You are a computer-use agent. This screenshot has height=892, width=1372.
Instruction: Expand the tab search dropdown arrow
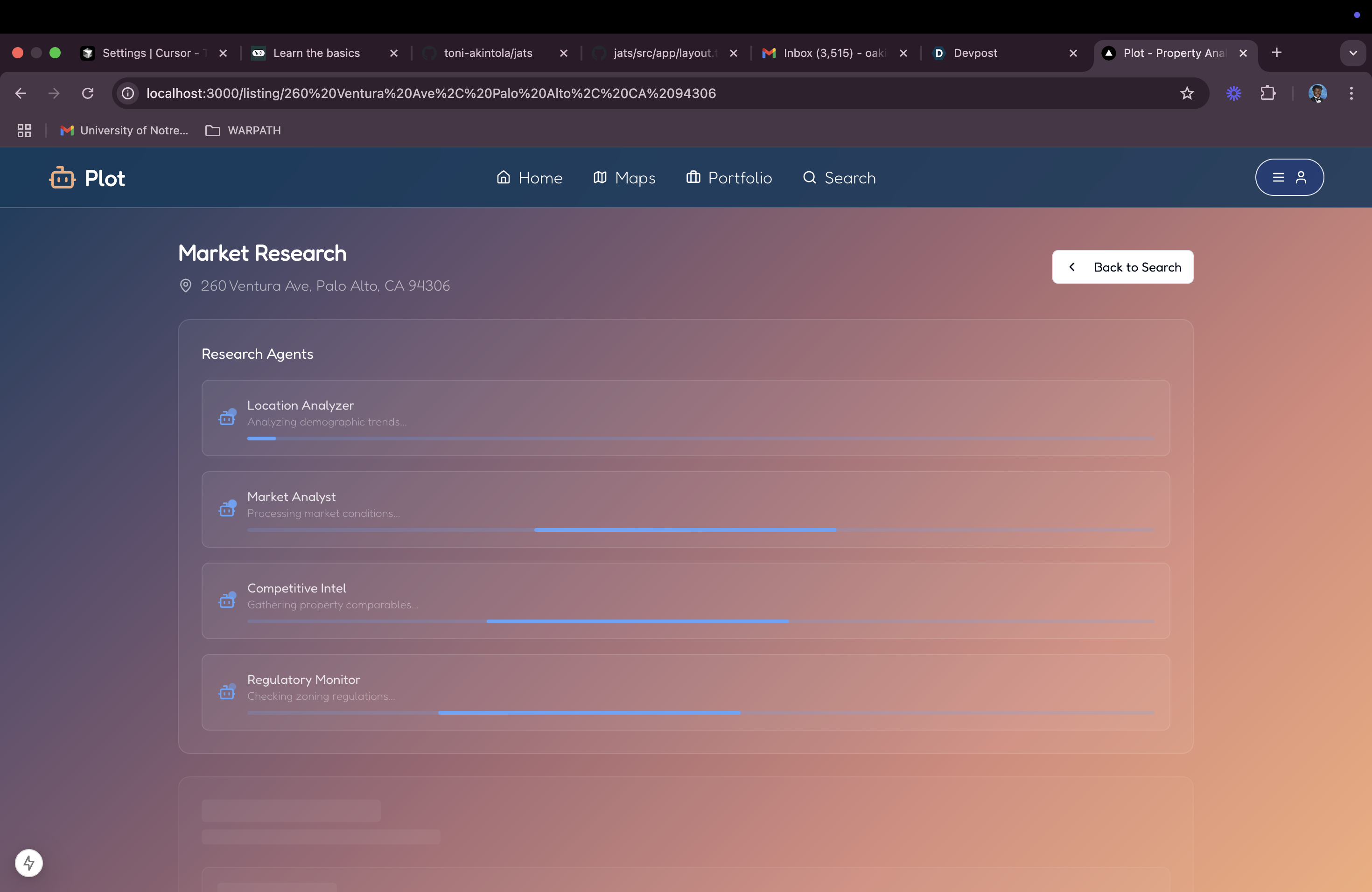click(1352, 53)
